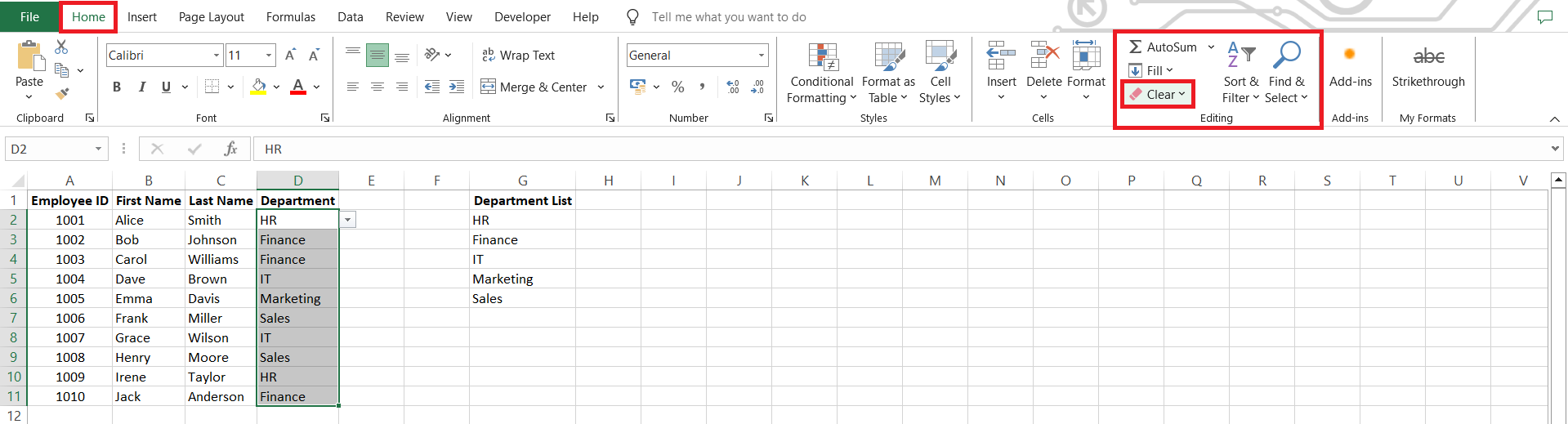Viewport: 1568px width, 424px height.
Task: Click the Percent Style button
Action: click(677, 87)
